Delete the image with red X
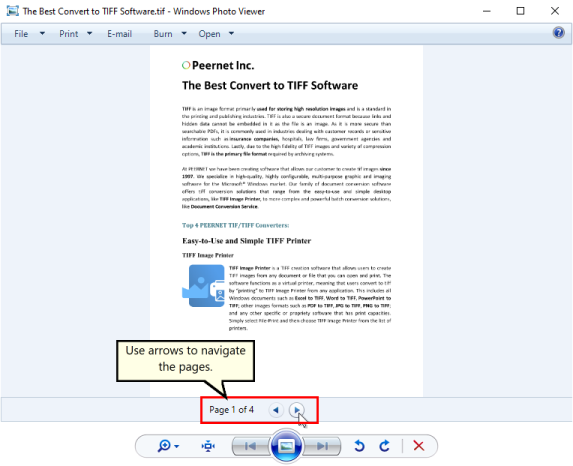Screen dimensions: 573x466 418,446
